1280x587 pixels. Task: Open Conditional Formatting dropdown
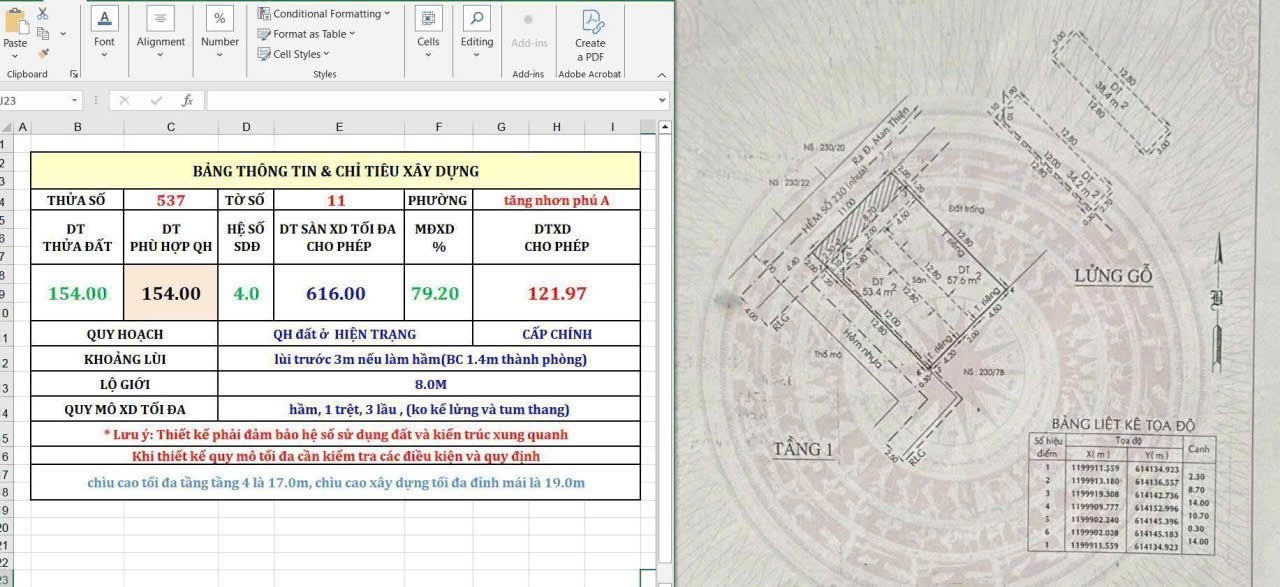pyautogui.click(x=324, y=14)
